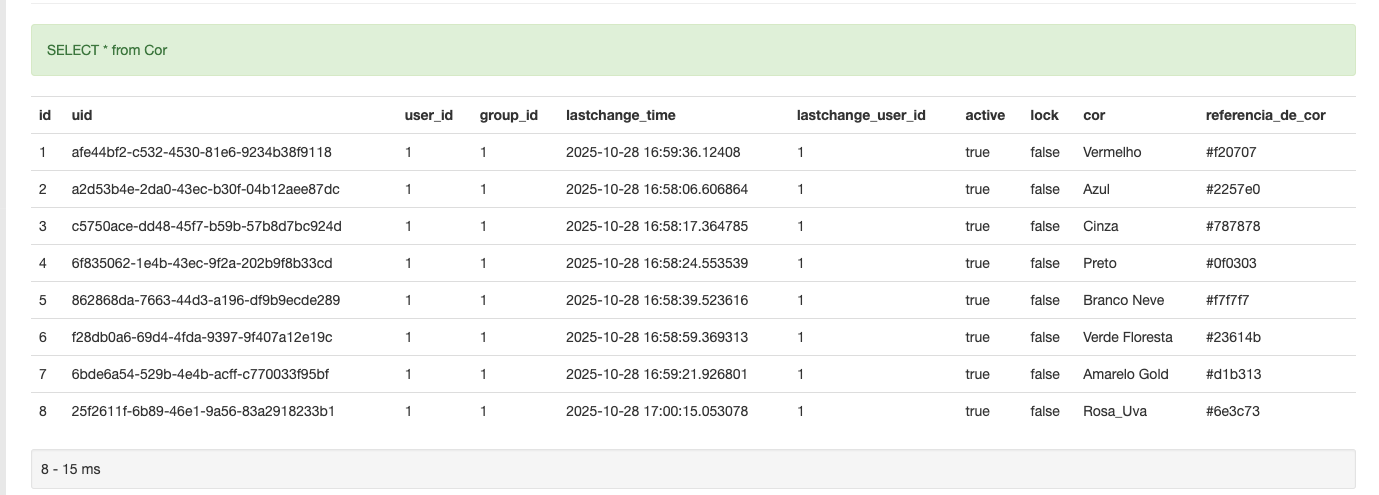Select the Preto row's uid value

(201, 263)
